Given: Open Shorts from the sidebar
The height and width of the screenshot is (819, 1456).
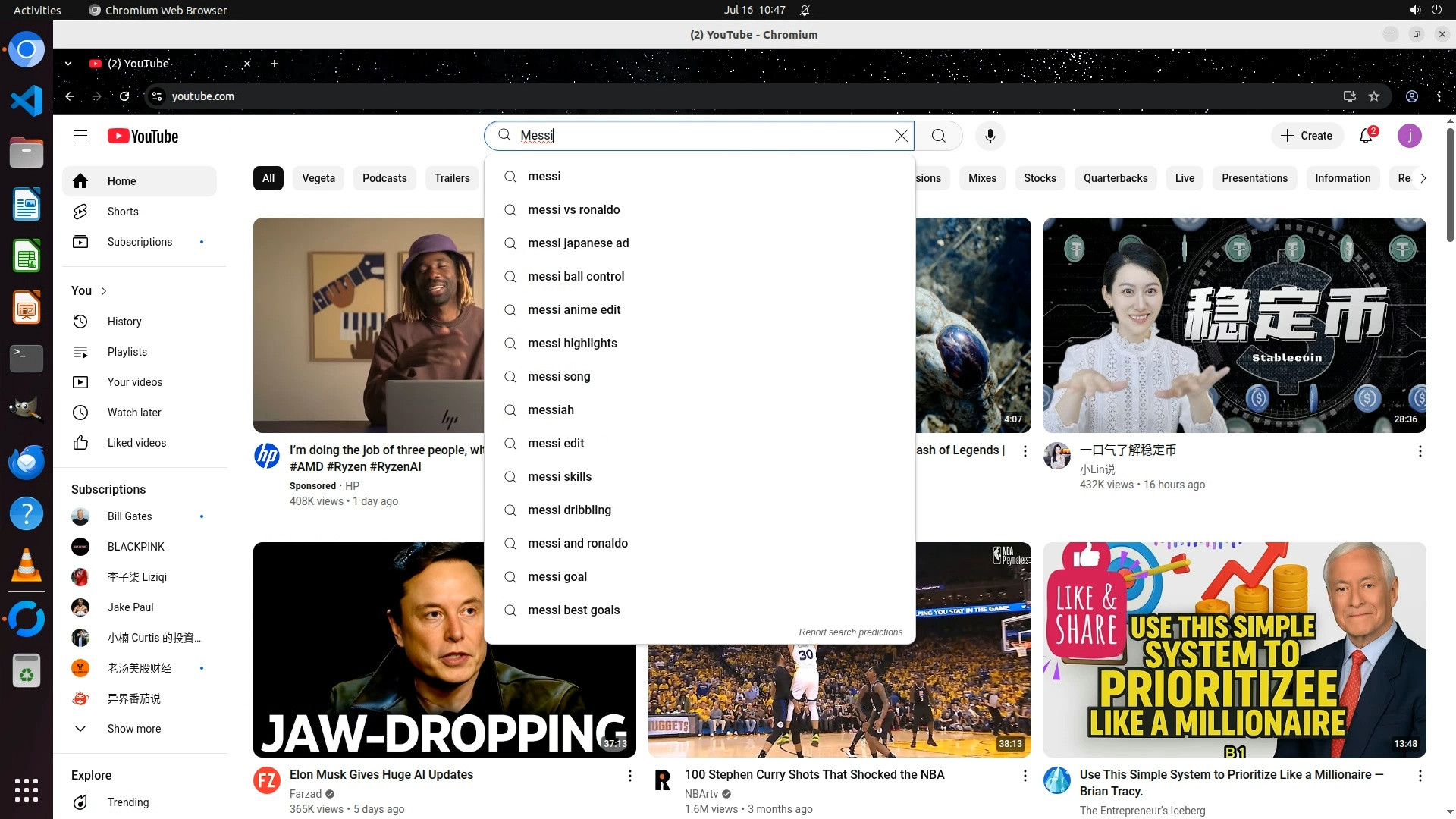Looking at the screenshot, I should click(x=123, y=212).
